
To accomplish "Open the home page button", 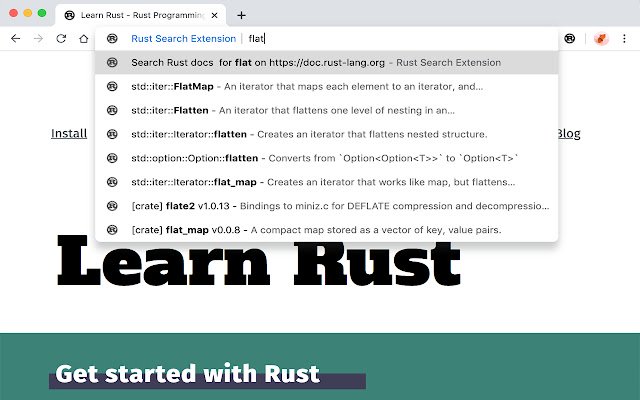I will [x=84, y=38].
